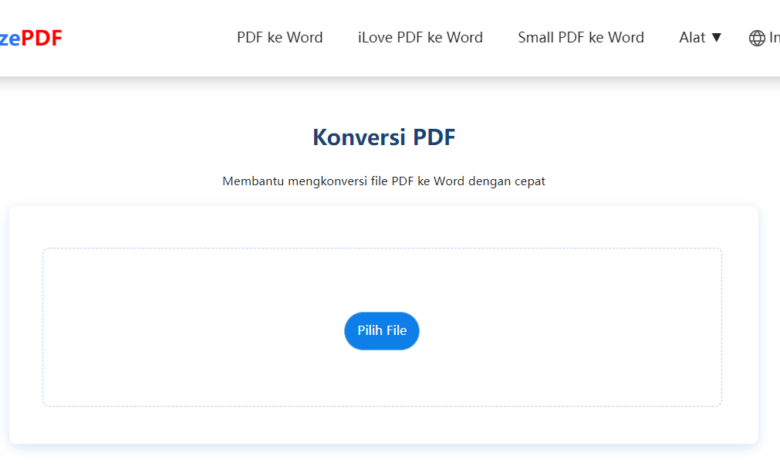Click the down triangle beside Alat
780x470 pixels.
click(716, 37)
